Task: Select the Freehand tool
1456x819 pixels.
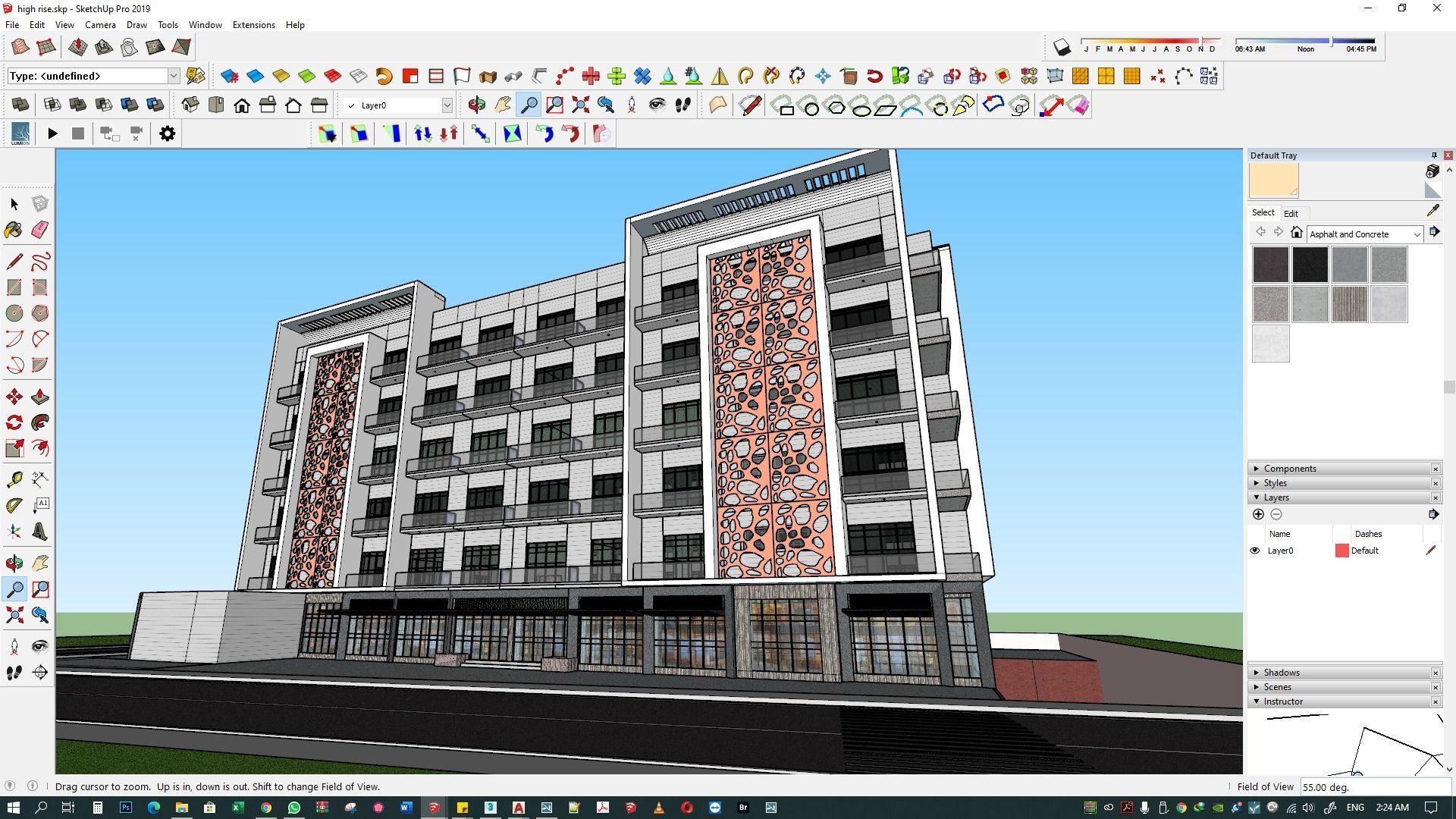Action: pyautogui.click(x=40, y=262)
